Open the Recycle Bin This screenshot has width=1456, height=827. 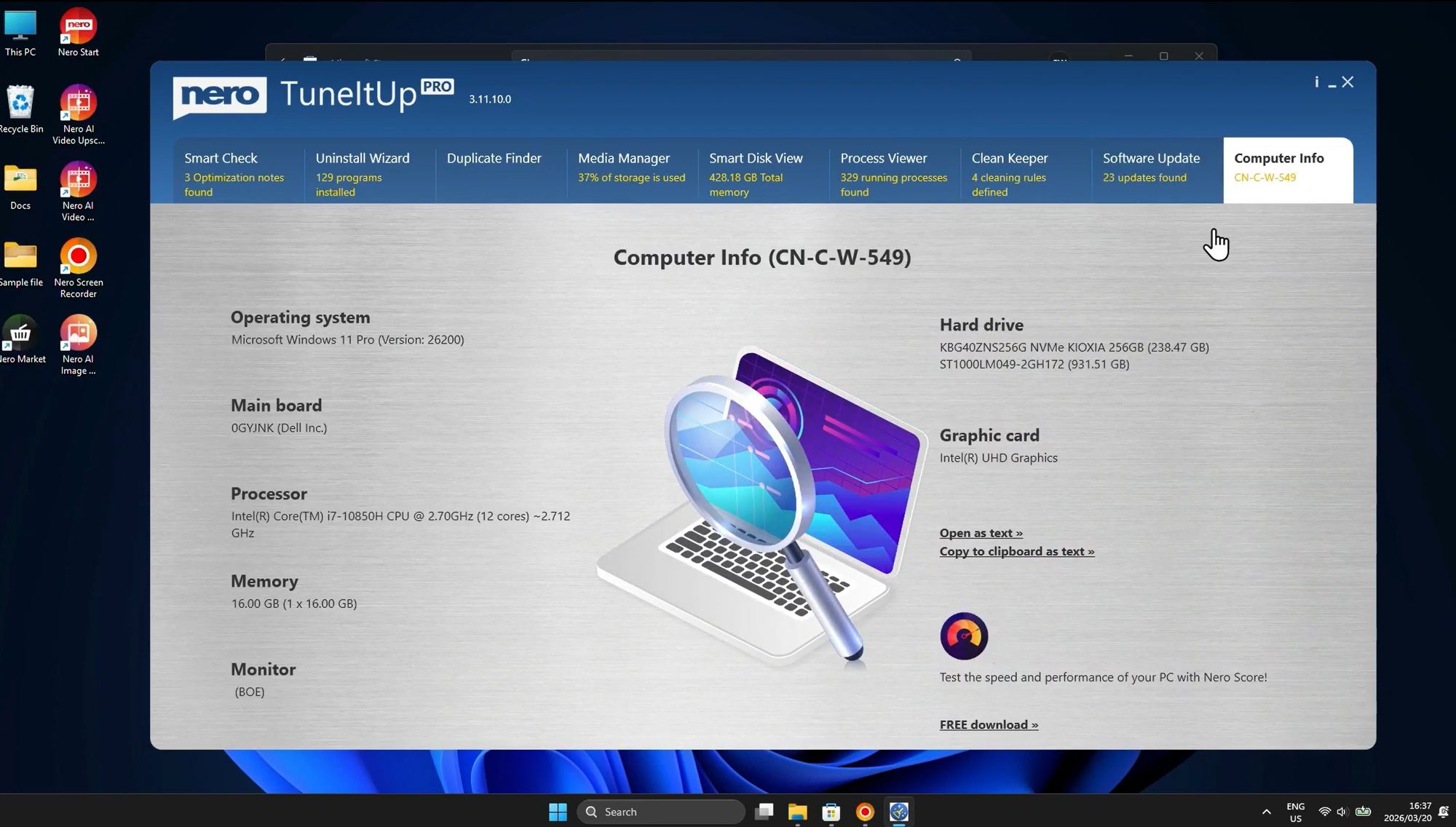[x=21, y=102]
